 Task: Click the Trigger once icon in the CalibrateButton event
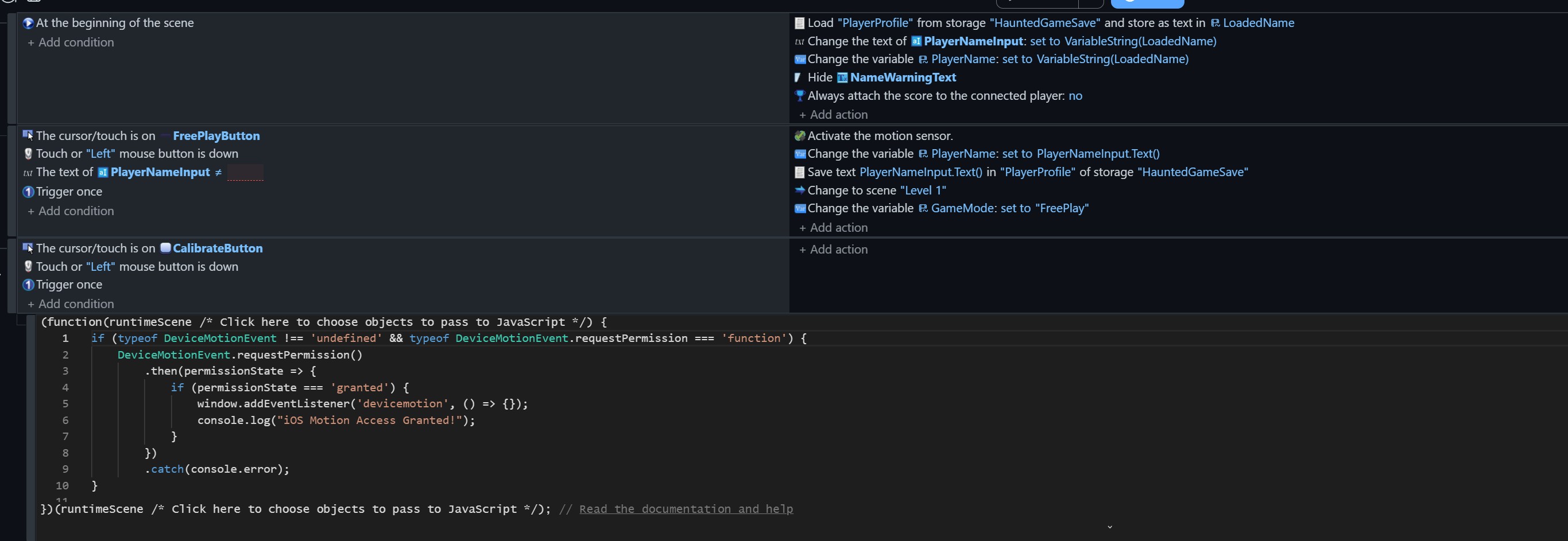(28, 285)
